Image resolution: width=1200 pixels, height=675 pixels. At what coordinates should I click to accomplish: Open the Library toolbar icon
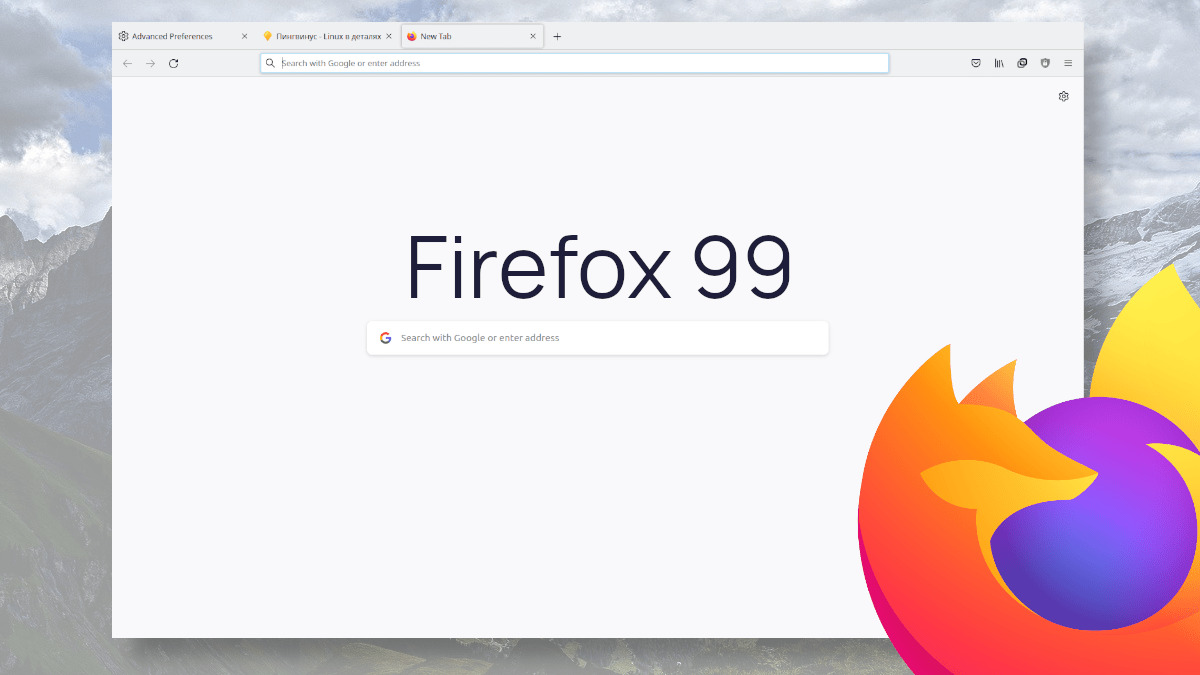click(999, 63)
